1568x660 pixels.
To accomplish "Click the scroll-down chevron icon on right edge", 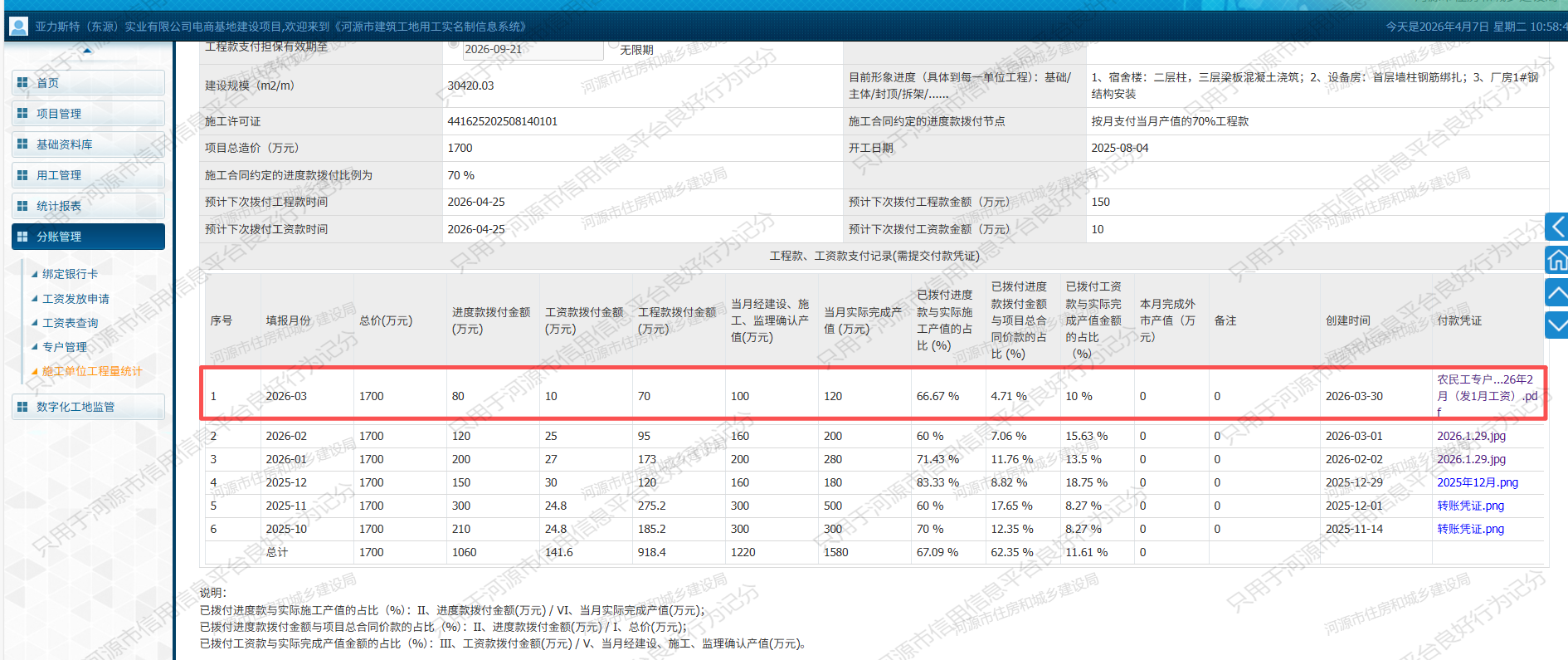I will coord(1557,325).
